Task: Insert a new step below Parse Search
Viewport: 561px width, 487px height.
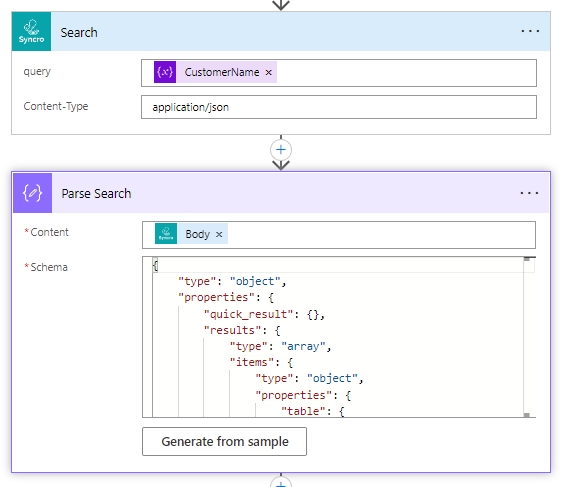Action: click(x=281, y=481)
